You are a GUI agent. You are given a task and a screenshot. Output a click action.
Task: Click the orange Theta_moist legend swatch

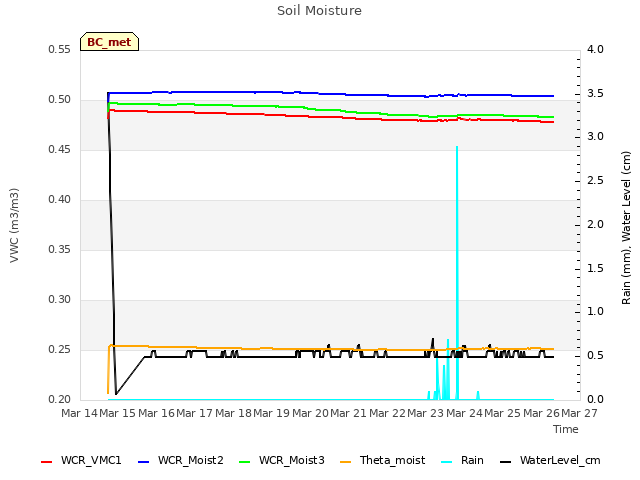(345, 462)
